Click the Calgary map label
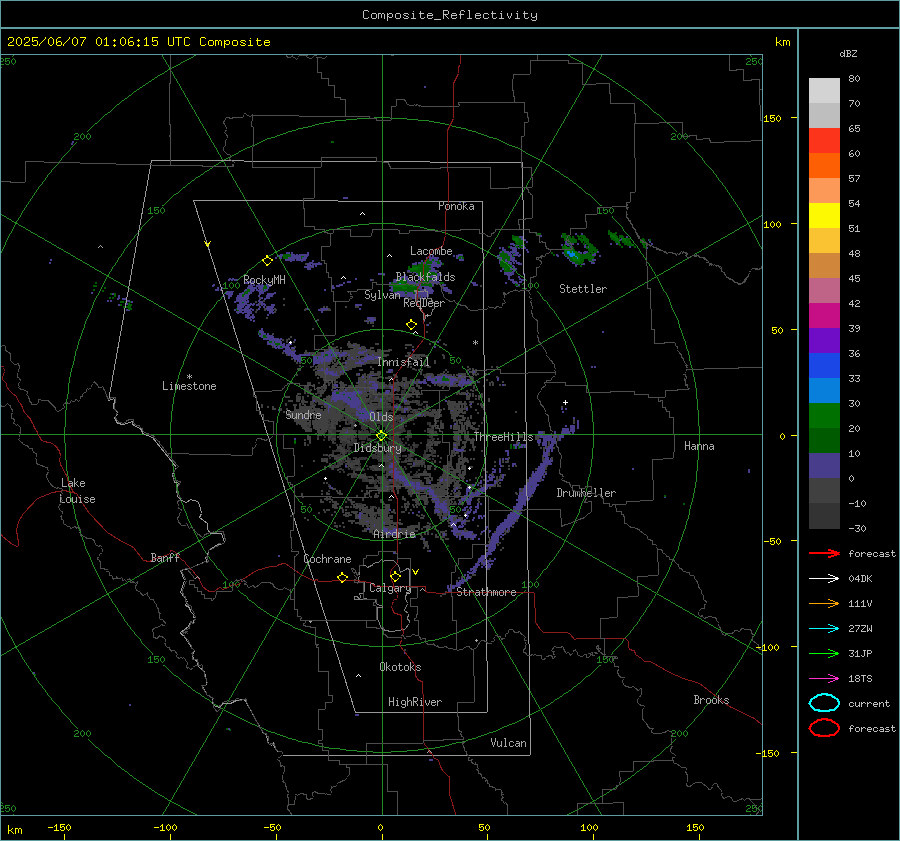Screen dimensions: 900x841 pyautogui.click(x=390, y=588)
